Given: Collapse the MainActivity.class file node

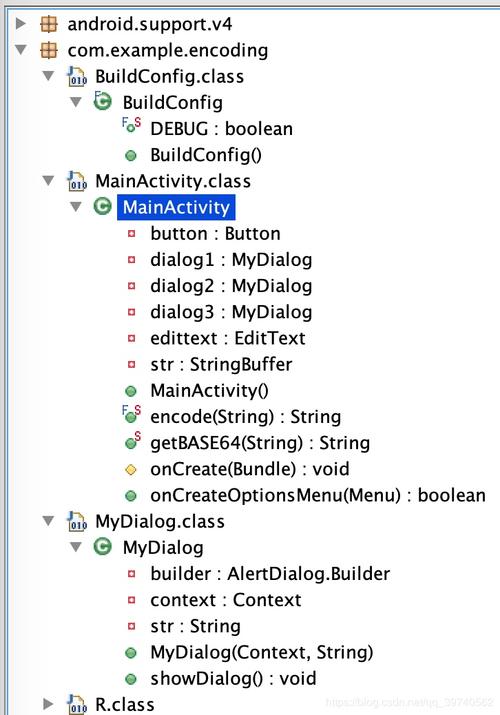Looking at the screenshot, I should click(x=48, y=181).
